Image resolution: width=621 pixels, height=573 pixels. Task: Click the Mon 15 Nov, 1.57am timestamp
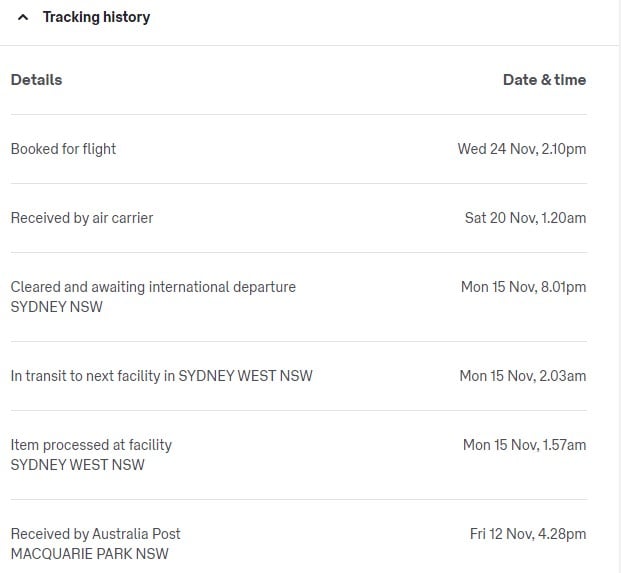coord(524,445)
